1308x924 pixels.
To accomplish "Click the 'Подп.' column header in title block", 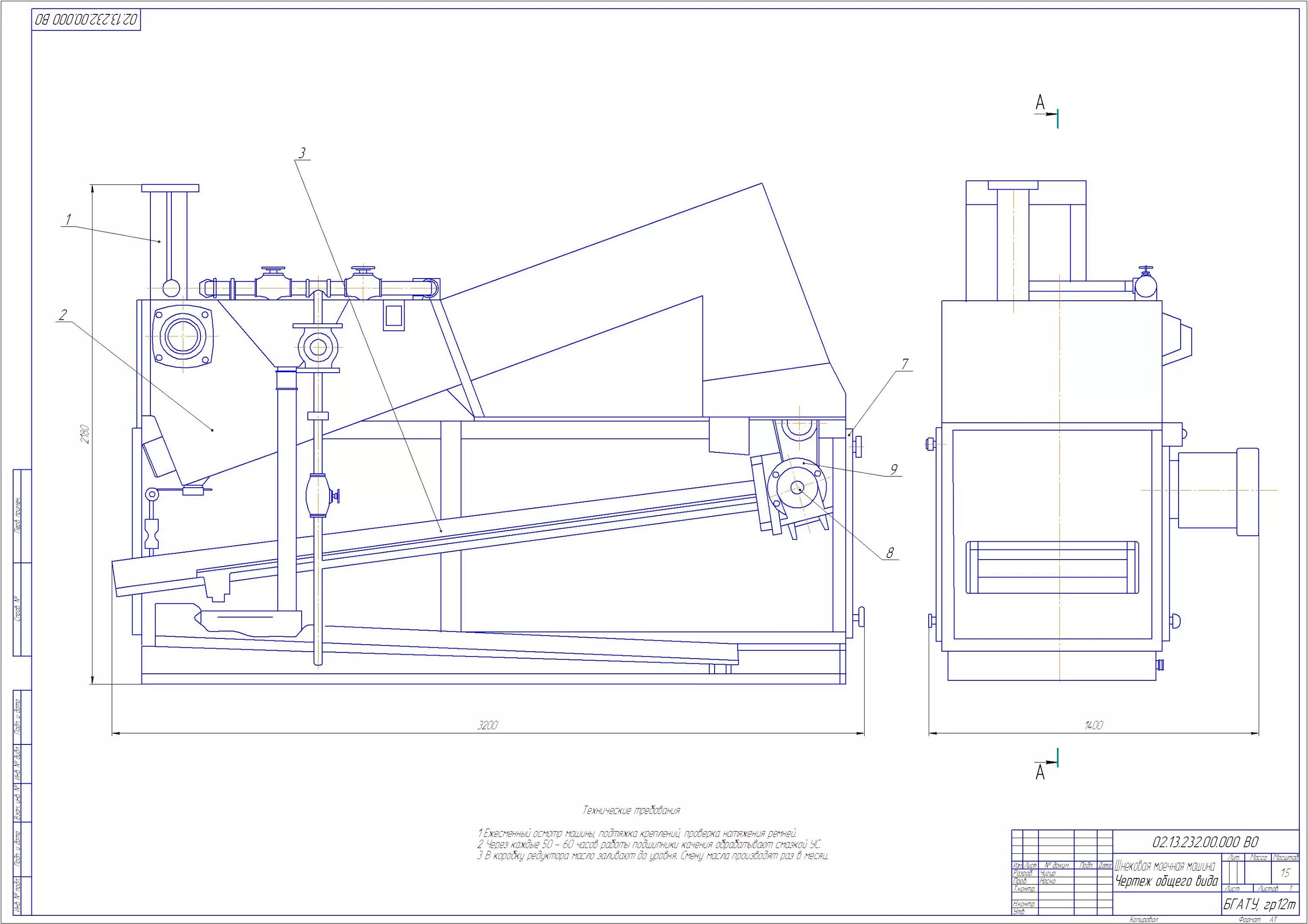I will pos(1087,865).
